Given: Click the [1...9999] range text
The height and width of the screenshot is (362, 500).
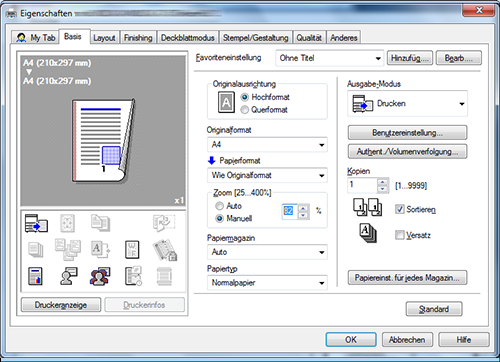Looking at the screenshot, I should (411, 186).
